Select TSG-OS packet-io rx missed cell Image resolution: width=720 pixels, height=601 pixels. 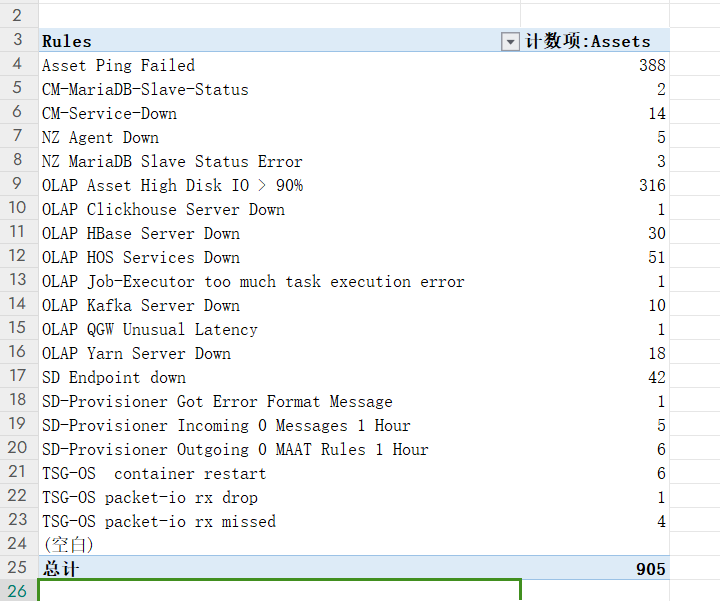click(x=158, y=521)
